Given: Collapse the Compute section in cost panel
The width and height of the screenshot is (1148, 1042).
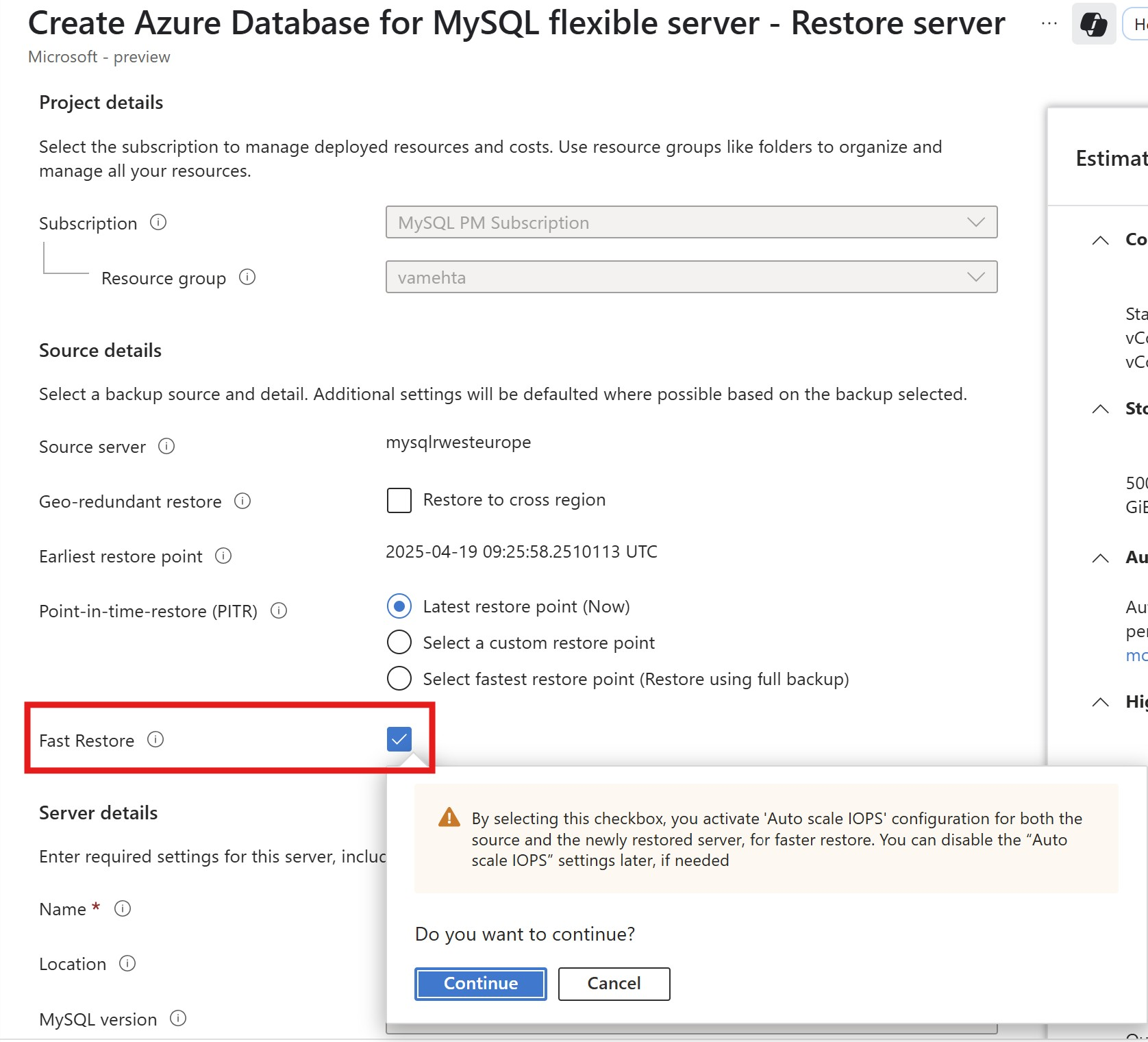Looking at the screenshot, I should 1100,240.
